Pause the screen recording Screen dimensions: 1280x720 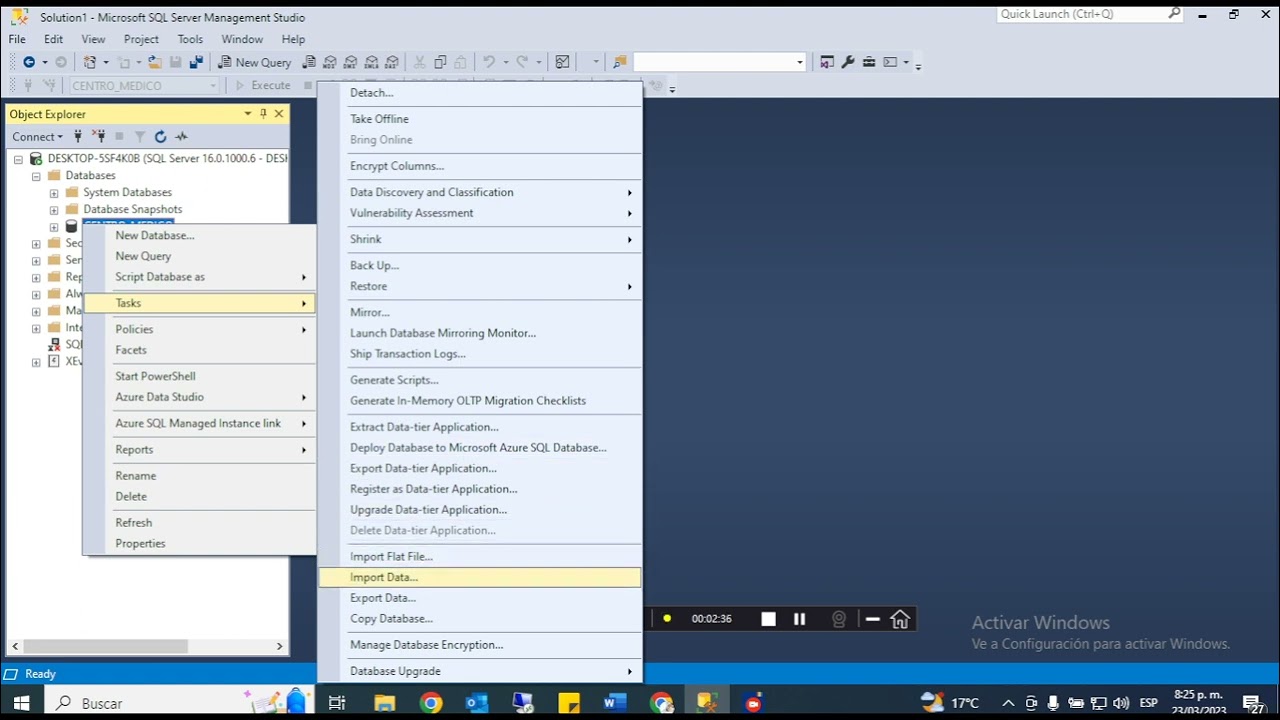pyautogui.click(x=799, y=619)
